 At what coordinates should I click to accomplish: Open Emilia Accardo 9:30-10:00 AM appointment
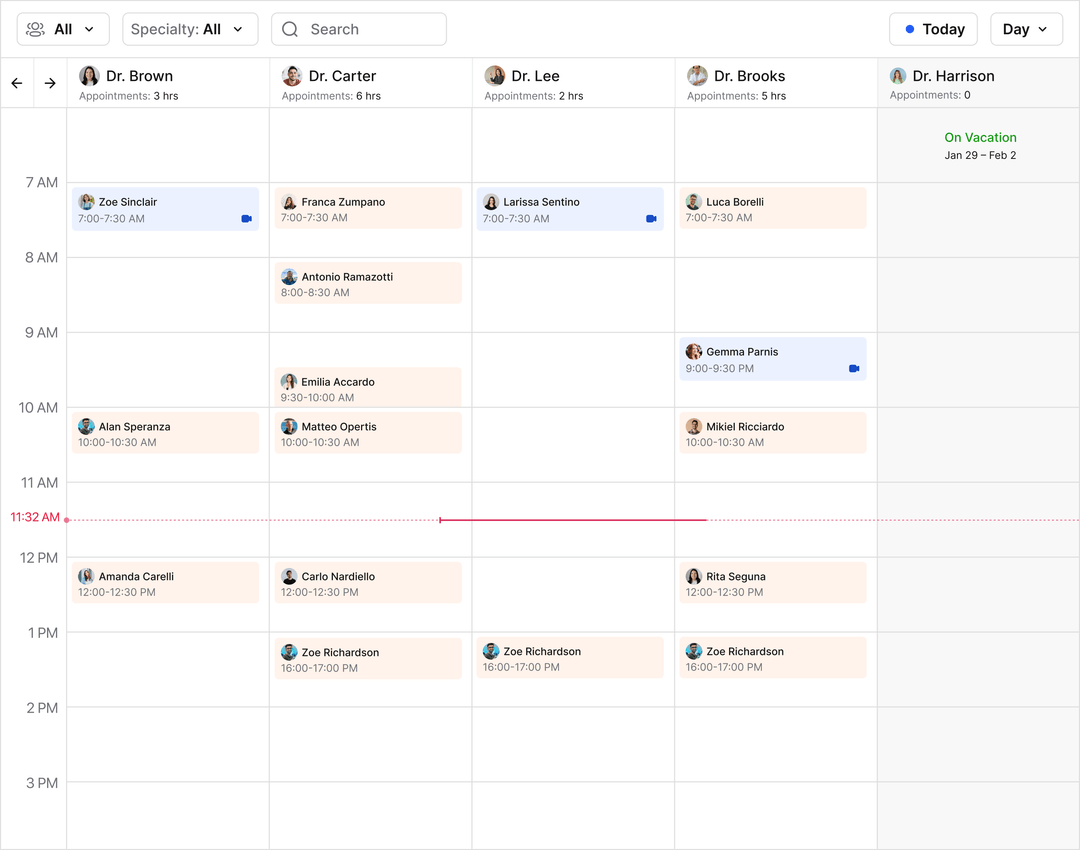(368, 387)
